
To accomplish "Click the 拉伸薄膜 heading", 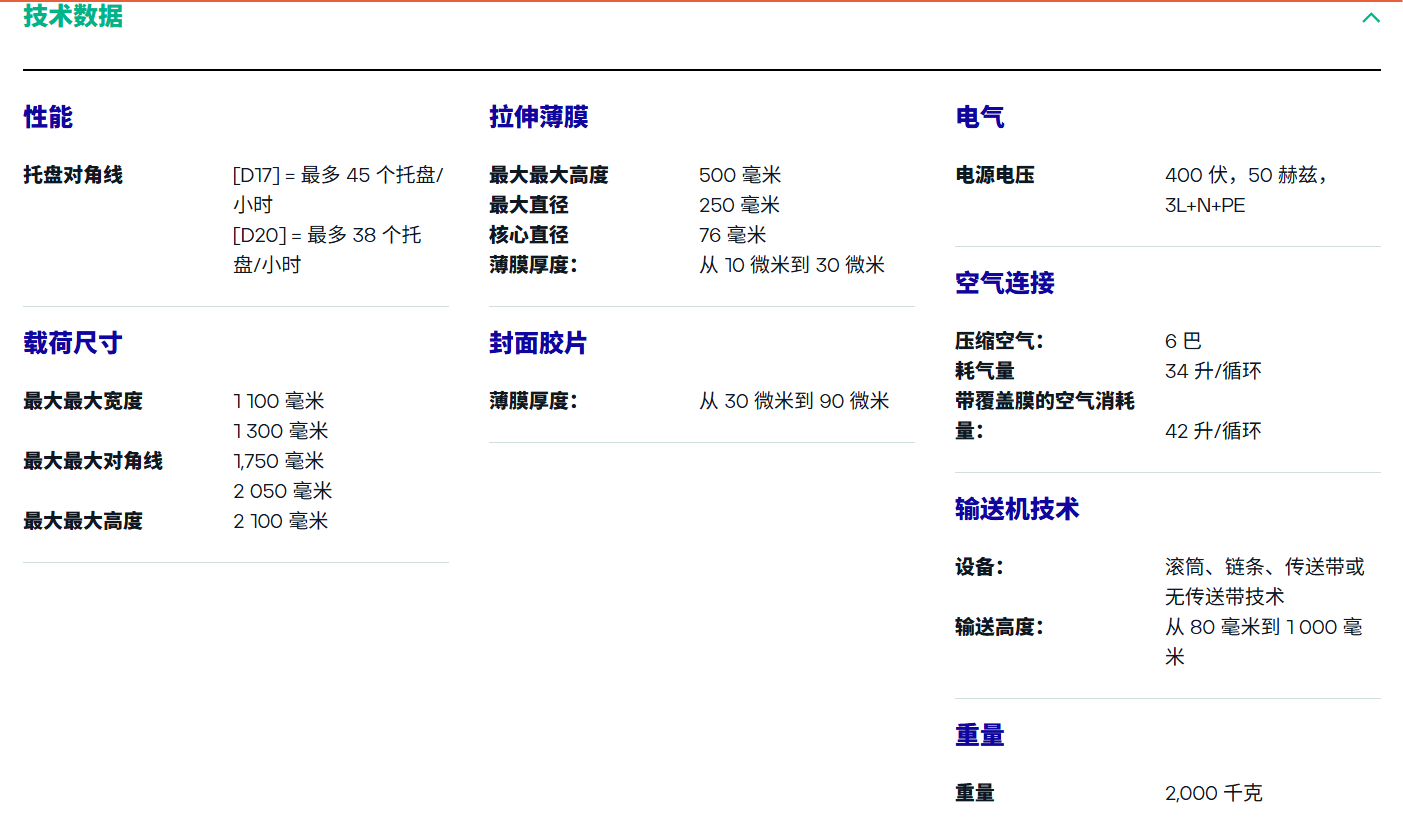I will pos(538,117).
